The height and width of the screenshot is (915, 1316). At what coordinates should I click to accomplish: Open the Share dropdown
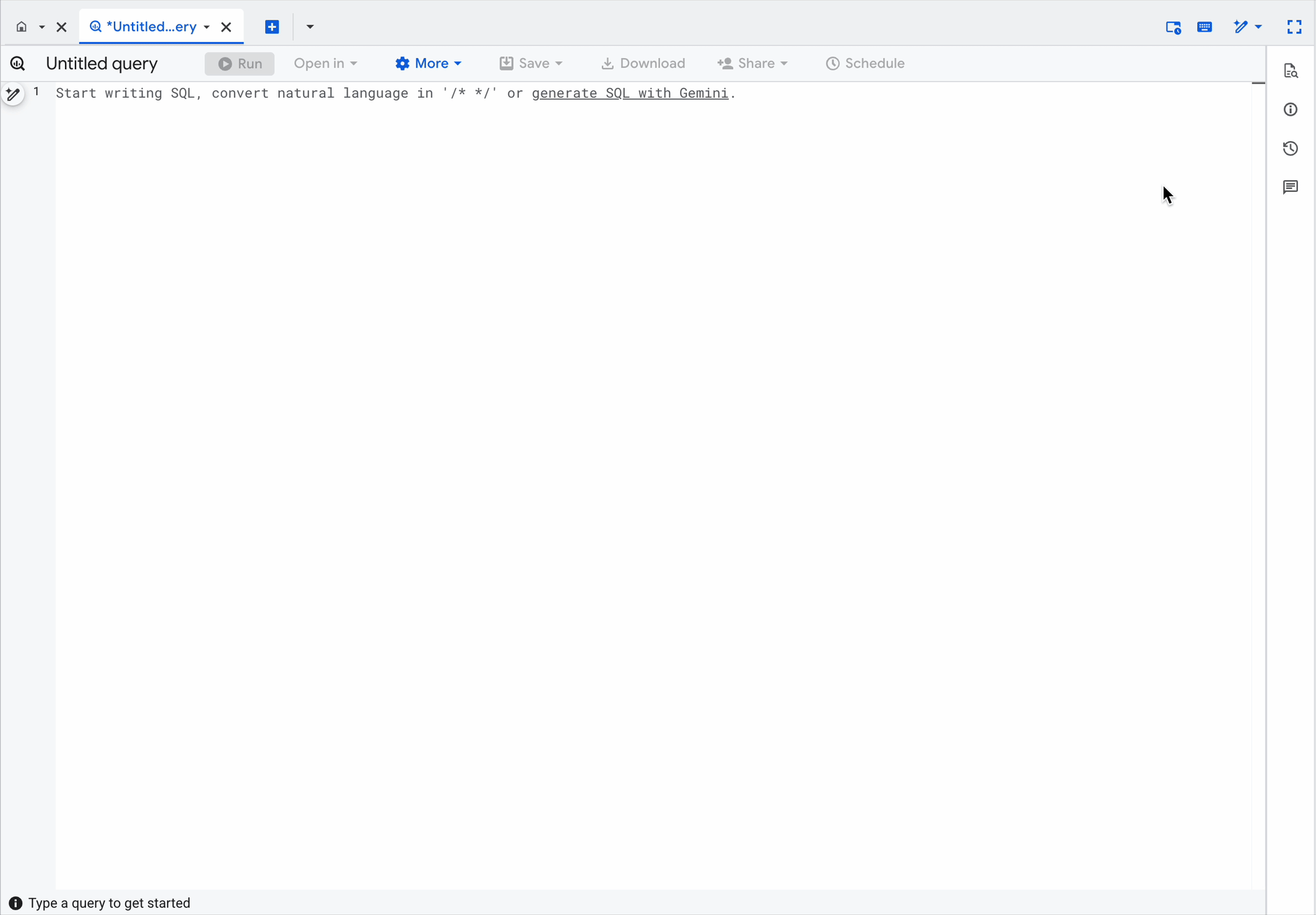coord(753,64)
